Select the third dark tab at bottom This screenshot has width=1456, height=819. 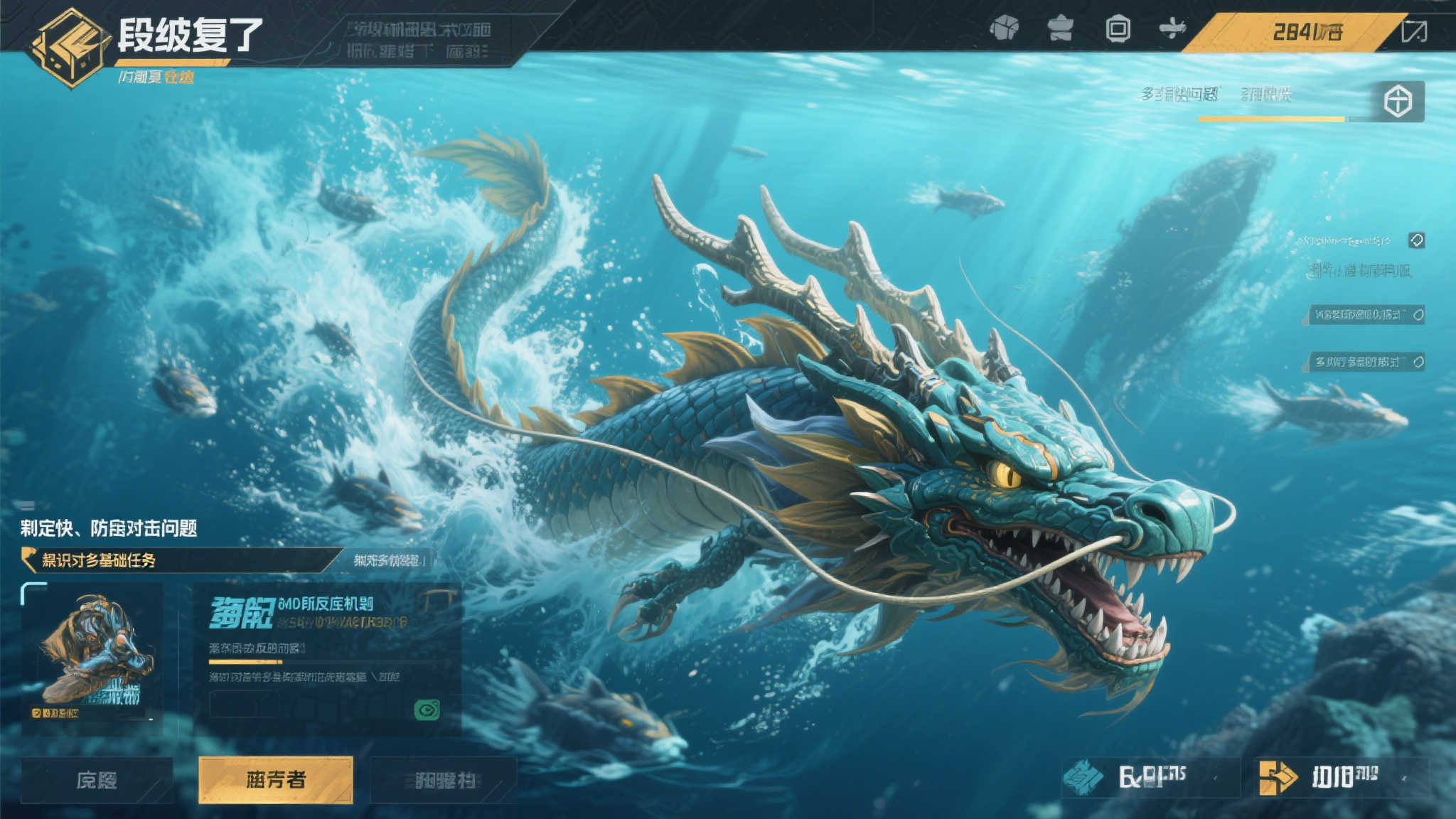[444, 780]
